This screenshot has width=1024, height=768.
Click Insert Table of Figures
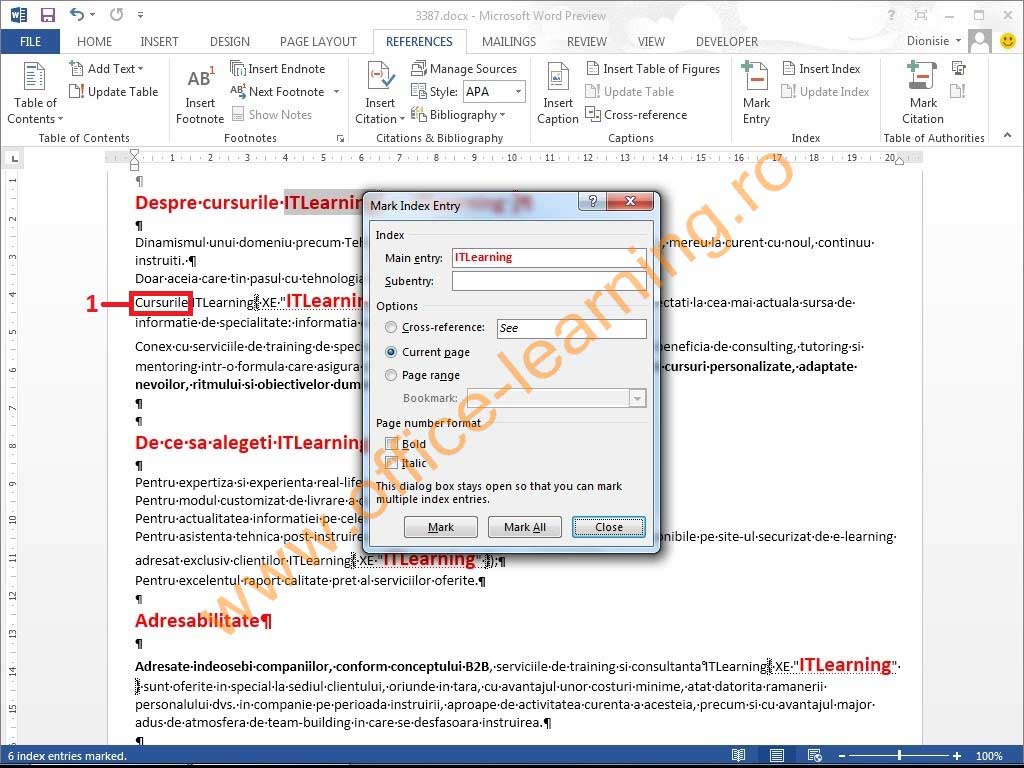pos(653,69)
